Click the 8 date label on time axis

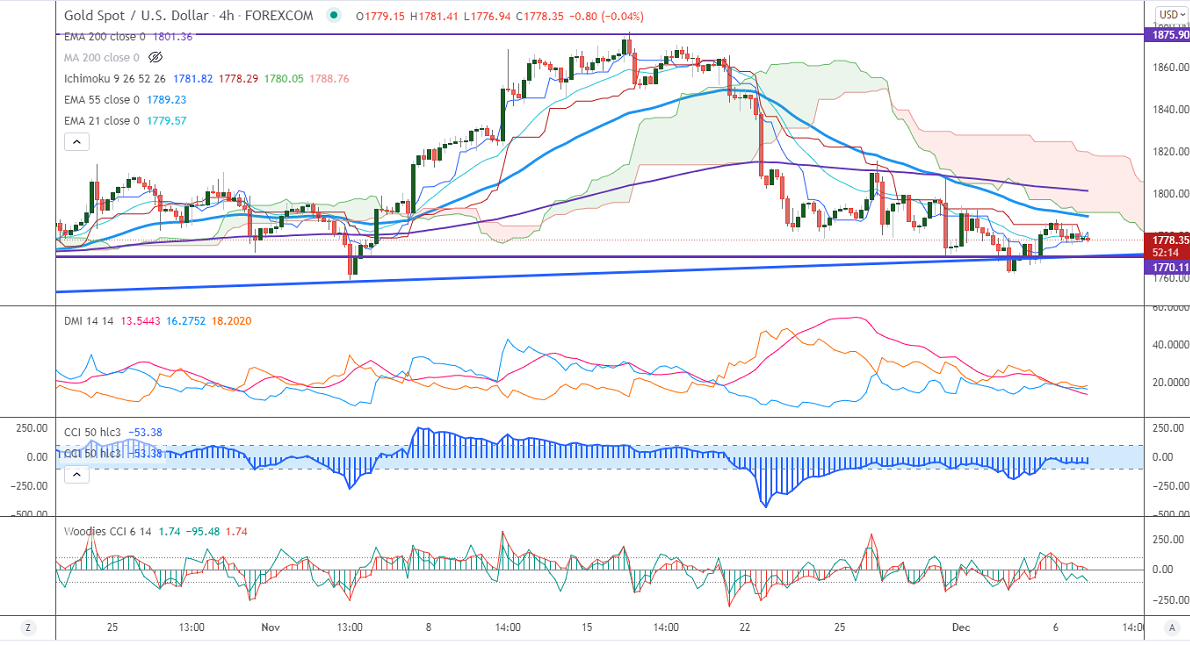pos(429,628)
